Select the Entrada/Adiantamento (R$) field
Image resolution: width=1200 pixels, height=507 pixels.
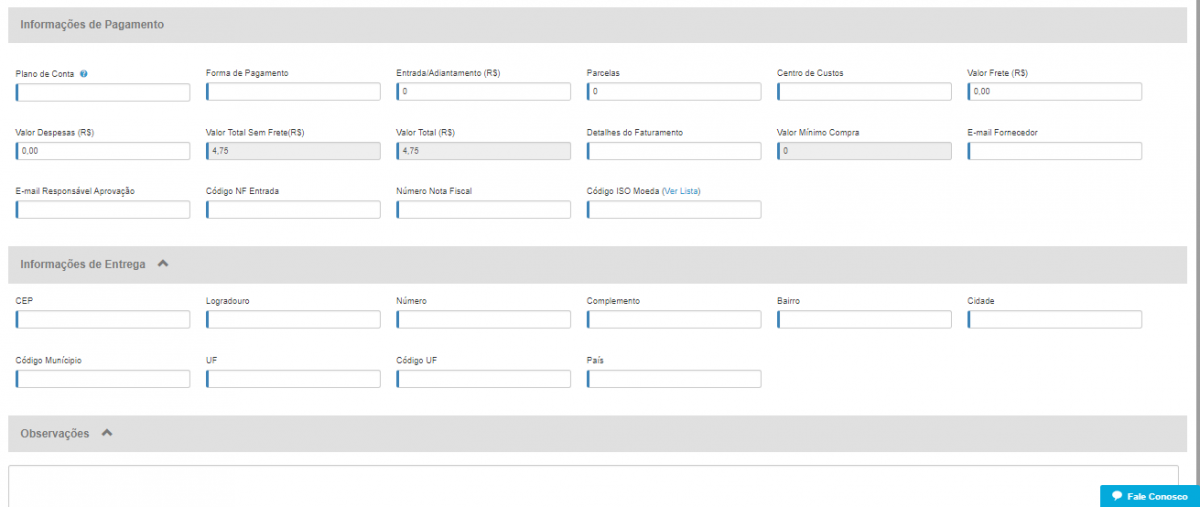(484, 92)
